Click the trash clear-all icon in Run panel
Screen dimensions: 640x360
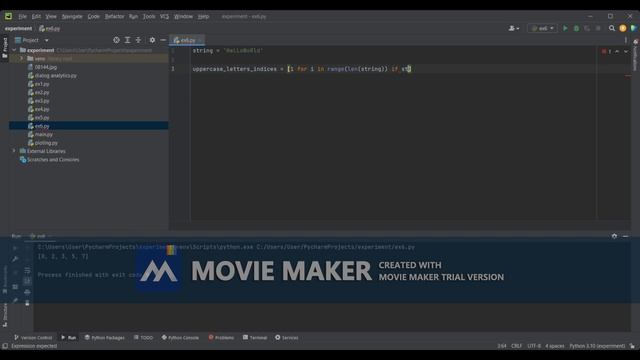pos(27,302)
